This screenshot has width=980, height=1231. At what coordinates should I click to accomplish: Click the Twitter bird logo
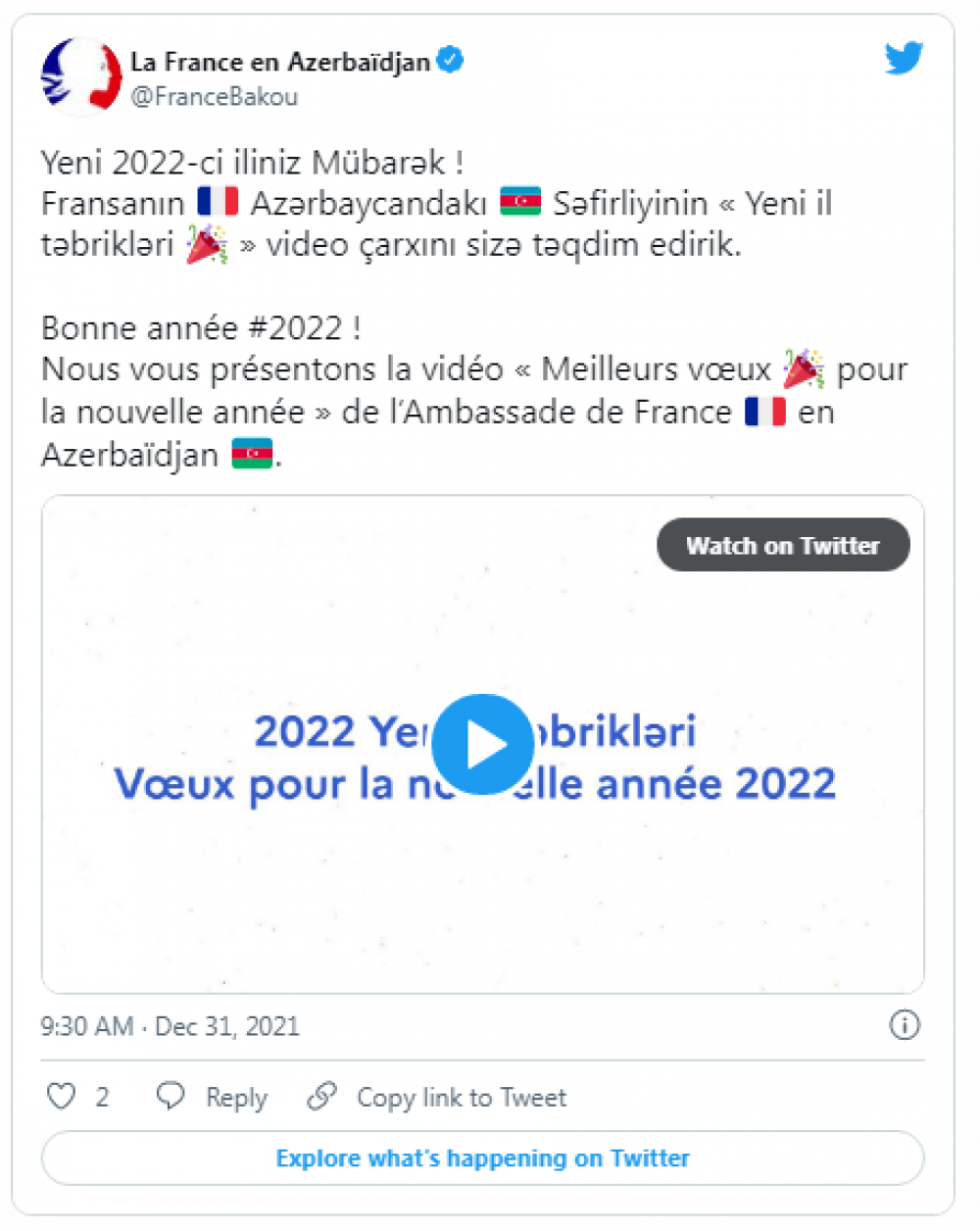pos(903,59)
